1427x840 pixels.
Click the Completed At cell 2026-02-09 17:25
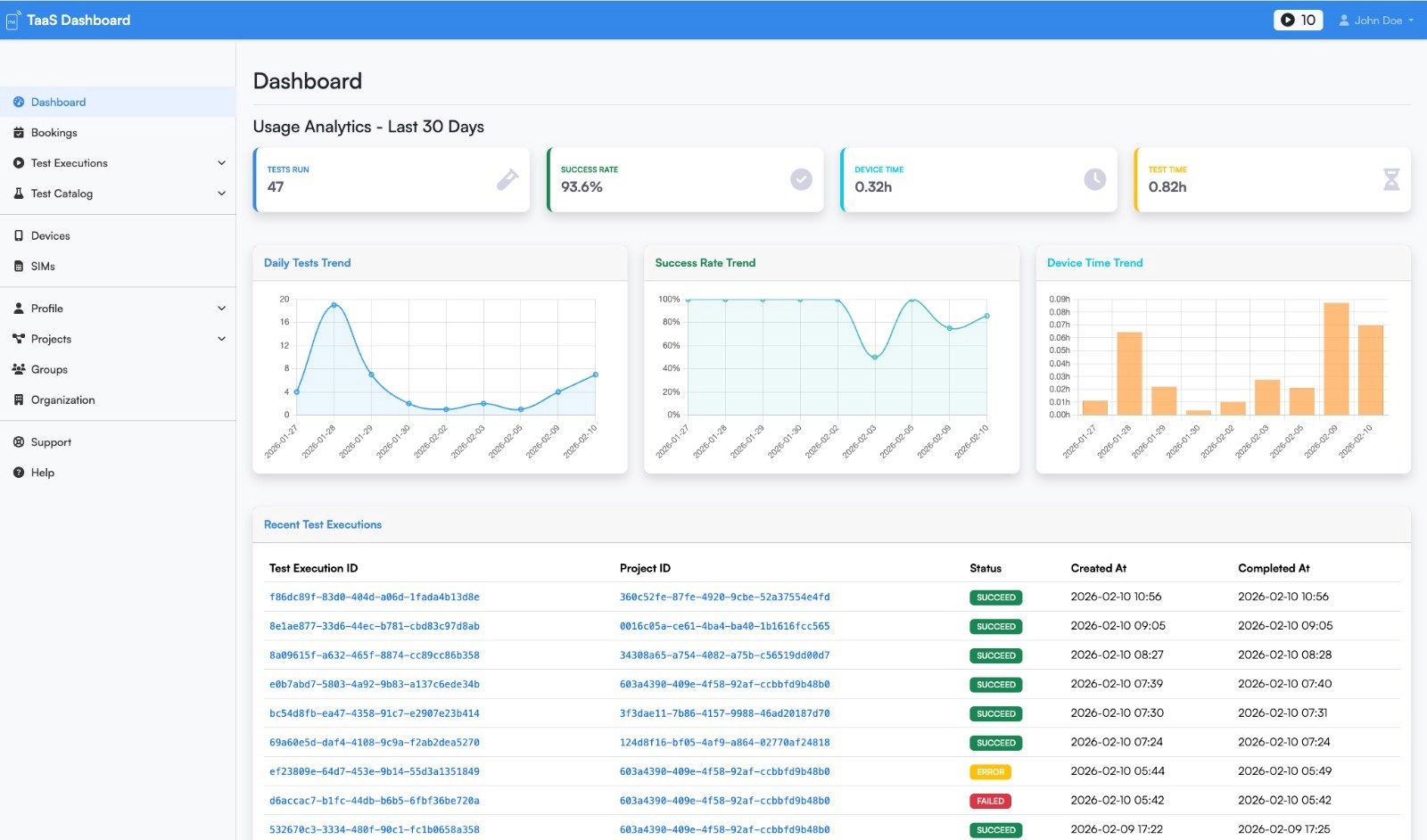[1283, 829]
